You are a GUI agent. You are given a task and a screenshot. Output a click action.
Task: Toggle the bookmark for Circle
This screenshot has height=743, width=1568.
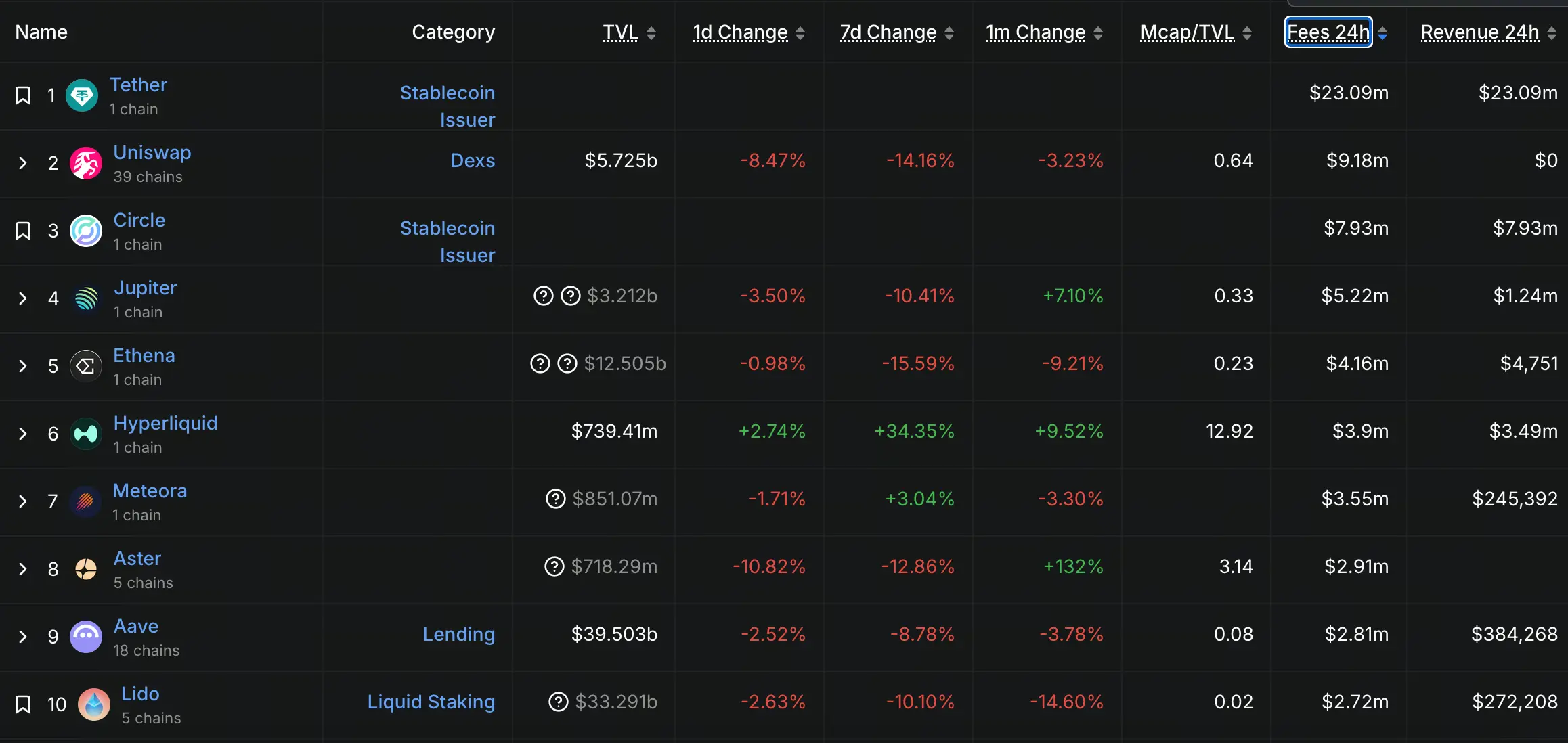[23, 231]
